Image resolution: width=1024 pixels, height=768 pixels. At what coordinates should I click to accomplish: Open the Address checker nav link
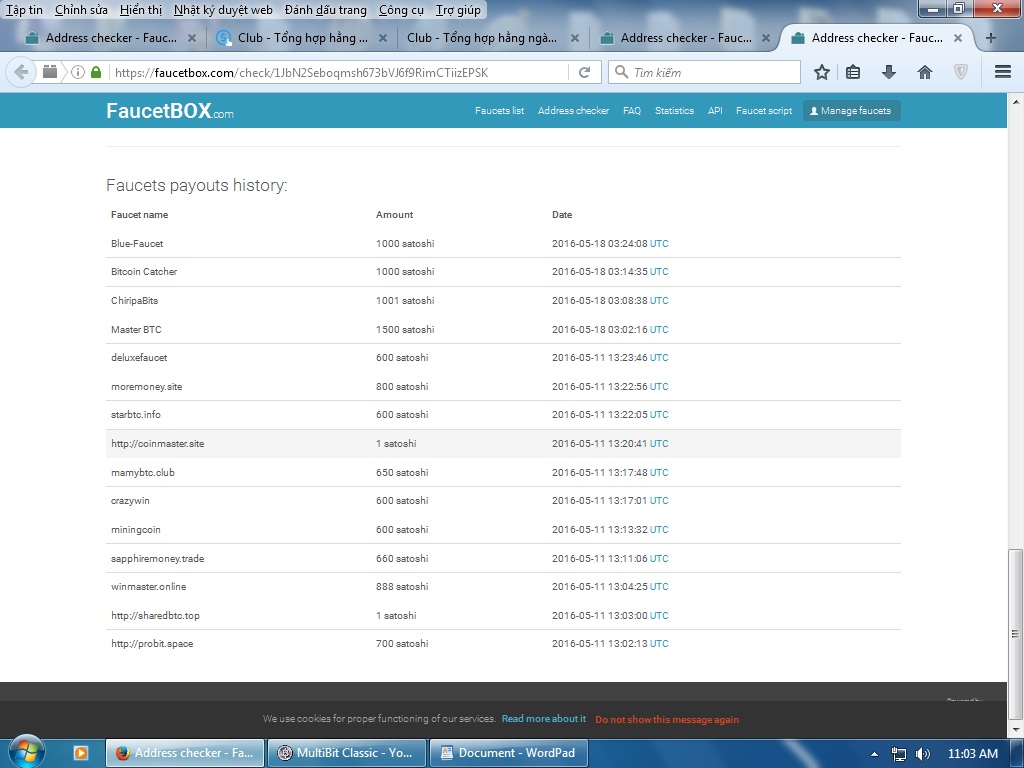click(x=573, y=110)
